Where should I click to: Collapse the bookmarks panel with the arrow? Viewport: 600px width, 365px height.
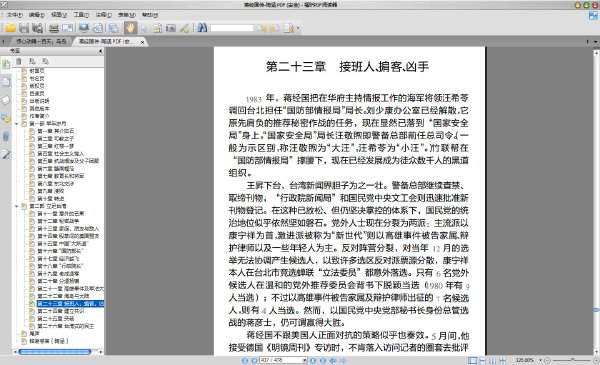[101, 51]
